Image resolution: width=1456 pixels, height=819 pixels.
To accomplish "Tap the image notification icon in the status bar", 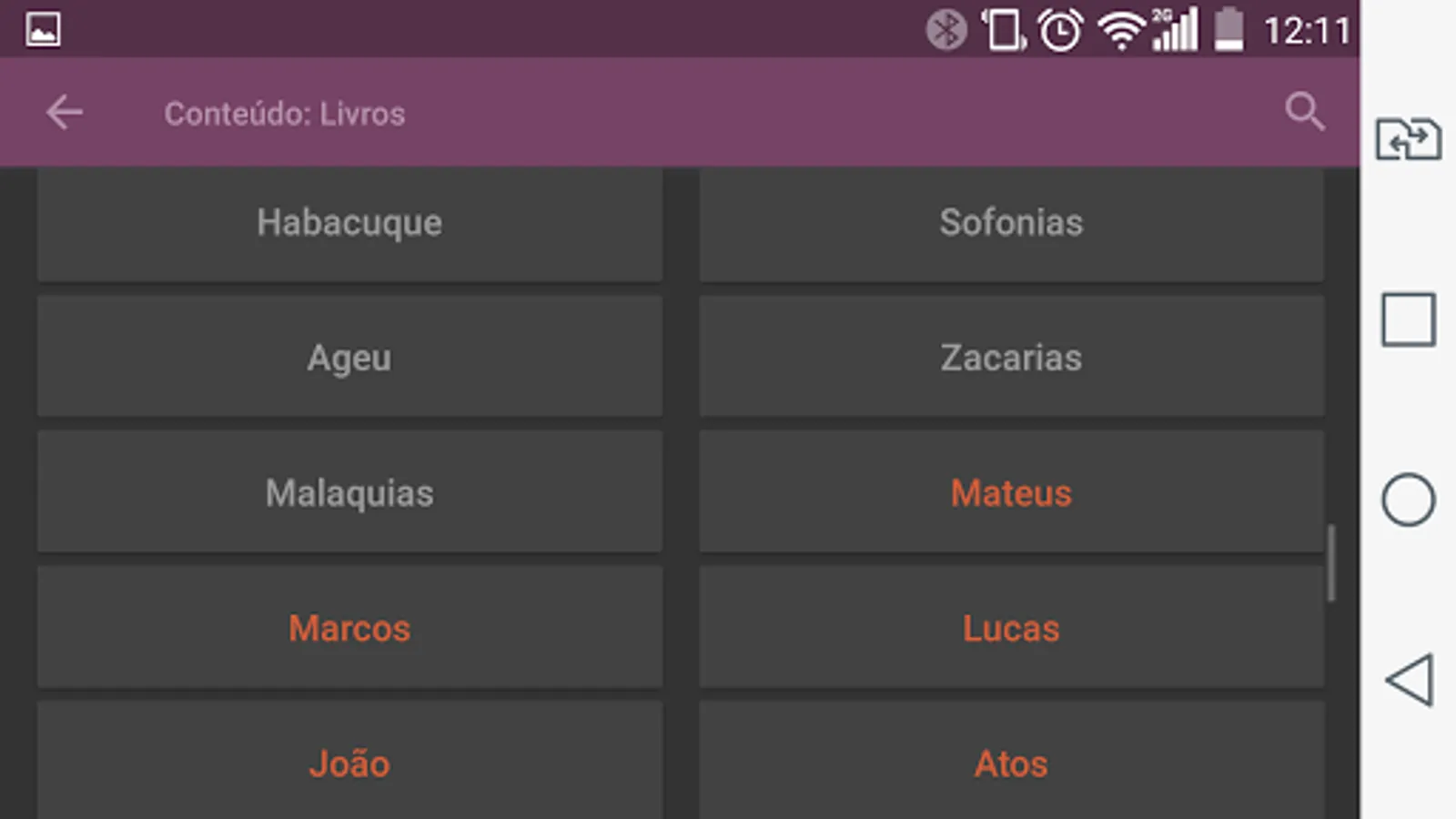I will coord(43,29).
